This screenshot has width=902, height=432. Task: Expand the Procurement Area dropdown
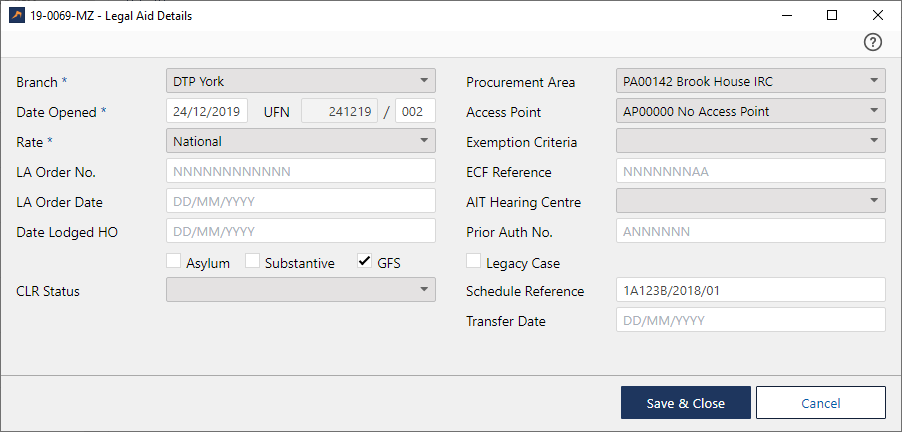pyautogui.click(x=750, y=81)
